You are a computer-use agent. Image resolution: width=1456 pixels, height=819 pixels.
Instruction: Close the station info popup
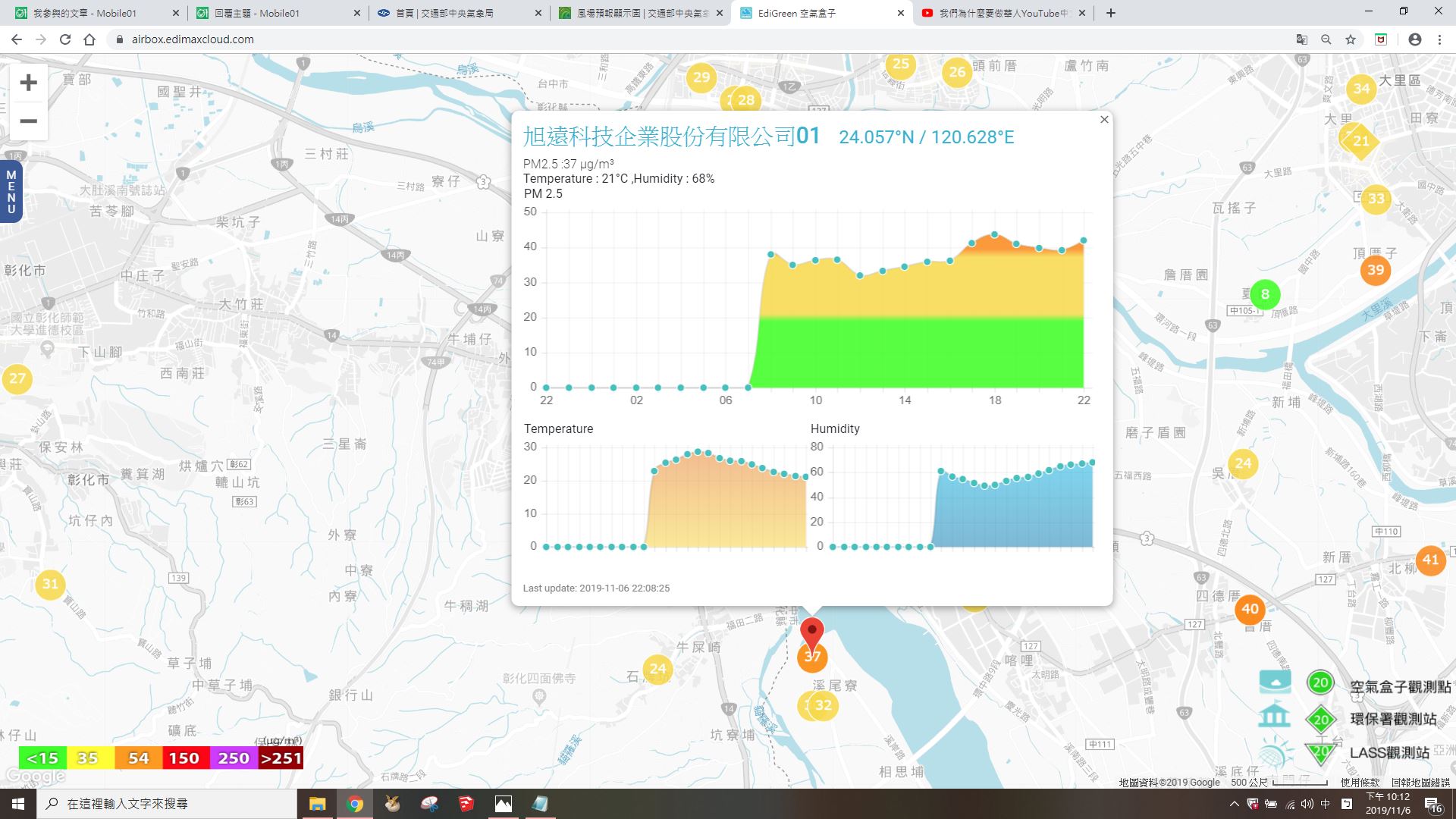1104,119
